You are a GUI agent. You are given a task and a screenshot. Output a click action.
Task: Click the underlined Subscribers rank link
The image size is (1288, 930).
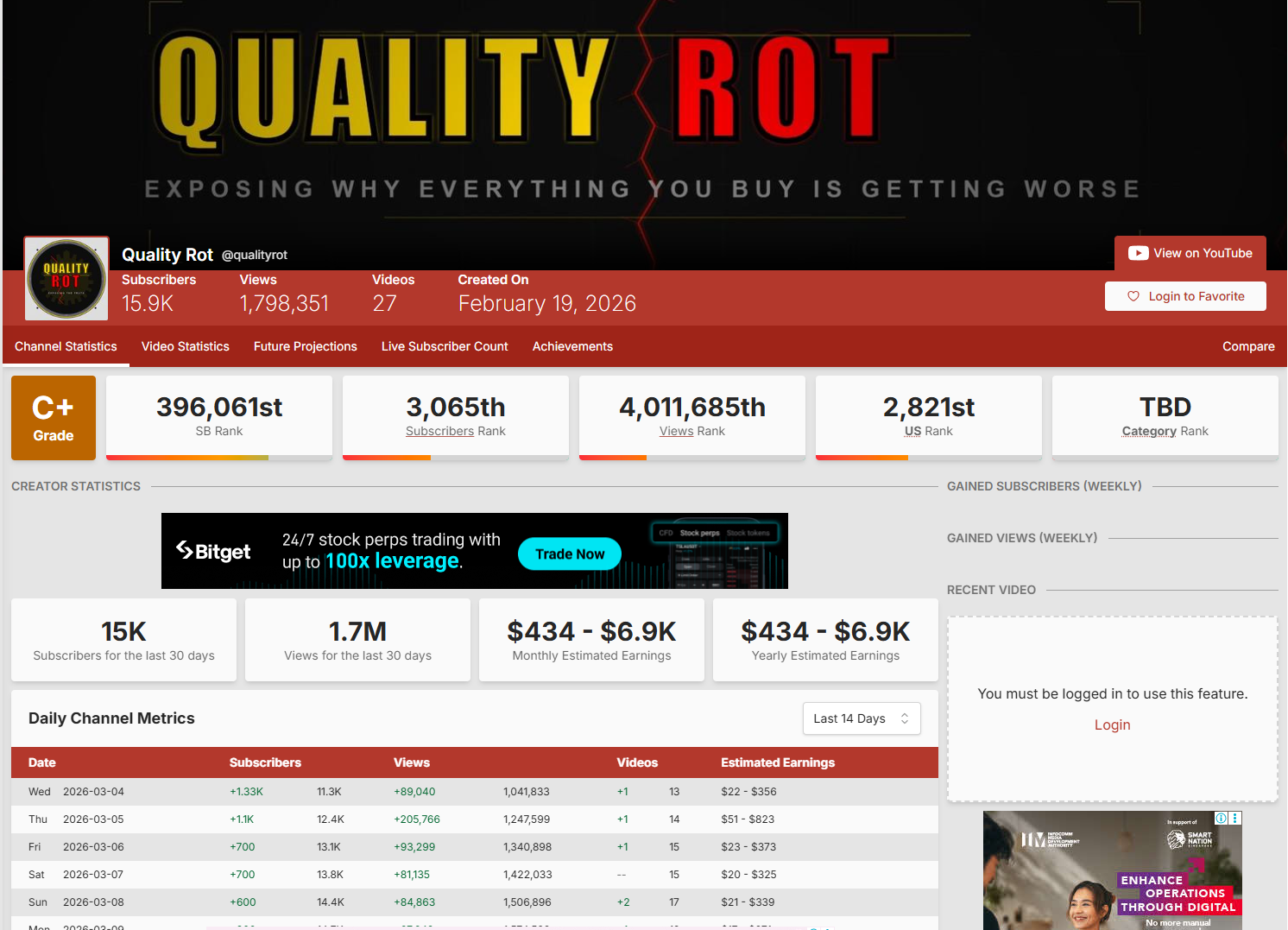click(439, 431)
